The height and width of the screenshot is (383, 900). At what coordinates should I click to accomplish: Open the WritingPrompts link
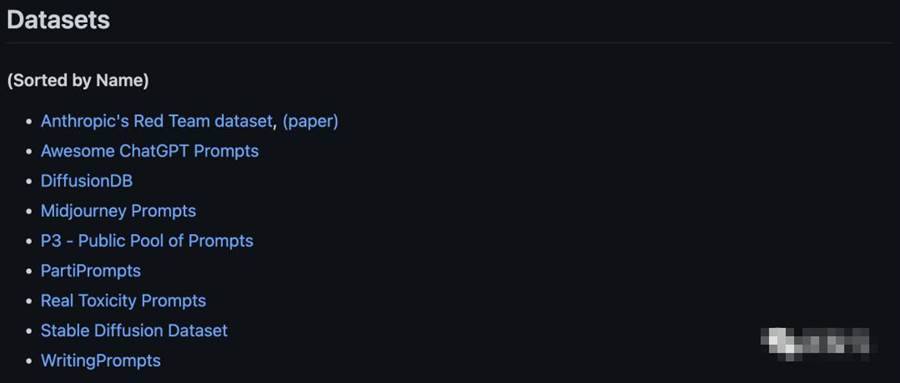100,361
